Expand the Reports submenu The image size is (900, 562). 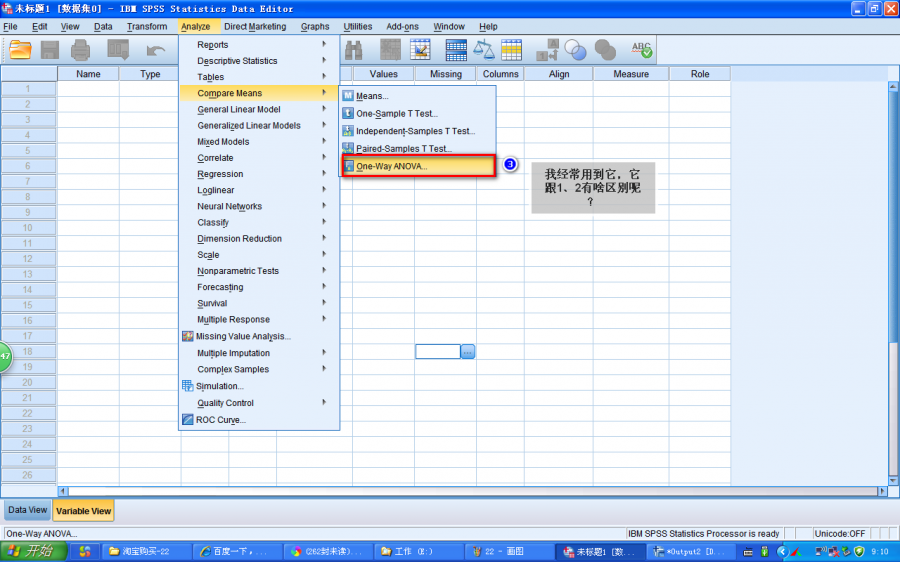pos(259,44)
